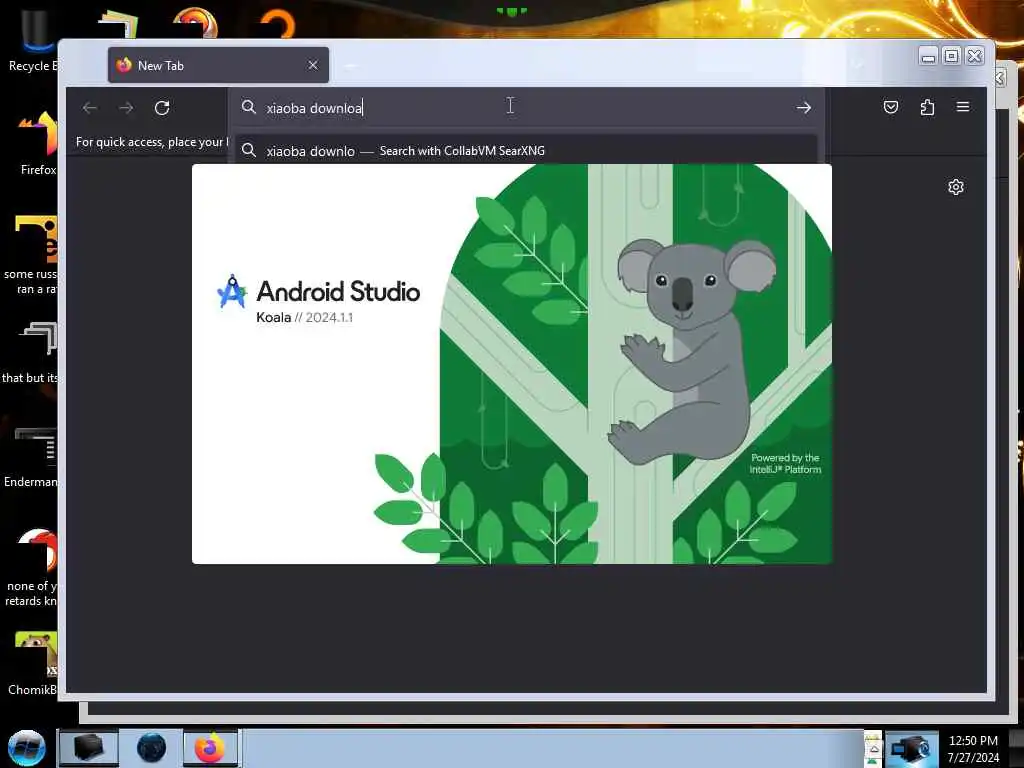Minimize the Firefox window
Screen dimensions: 1024x768
(928, 57)
